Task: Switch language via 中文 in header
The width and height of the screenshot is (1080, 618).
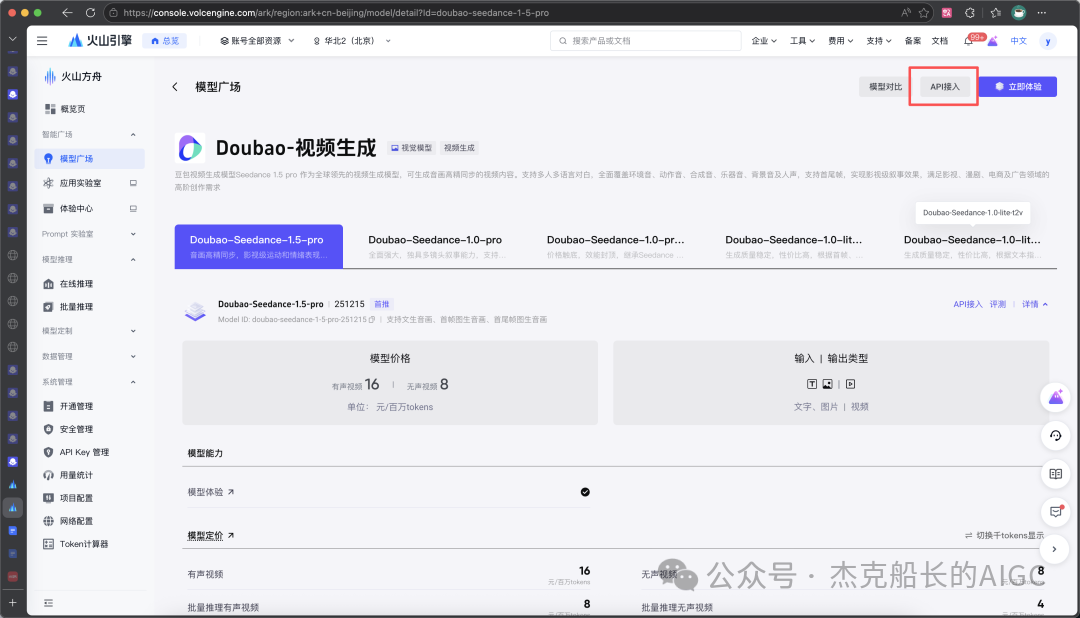Action: point(1018,41)
